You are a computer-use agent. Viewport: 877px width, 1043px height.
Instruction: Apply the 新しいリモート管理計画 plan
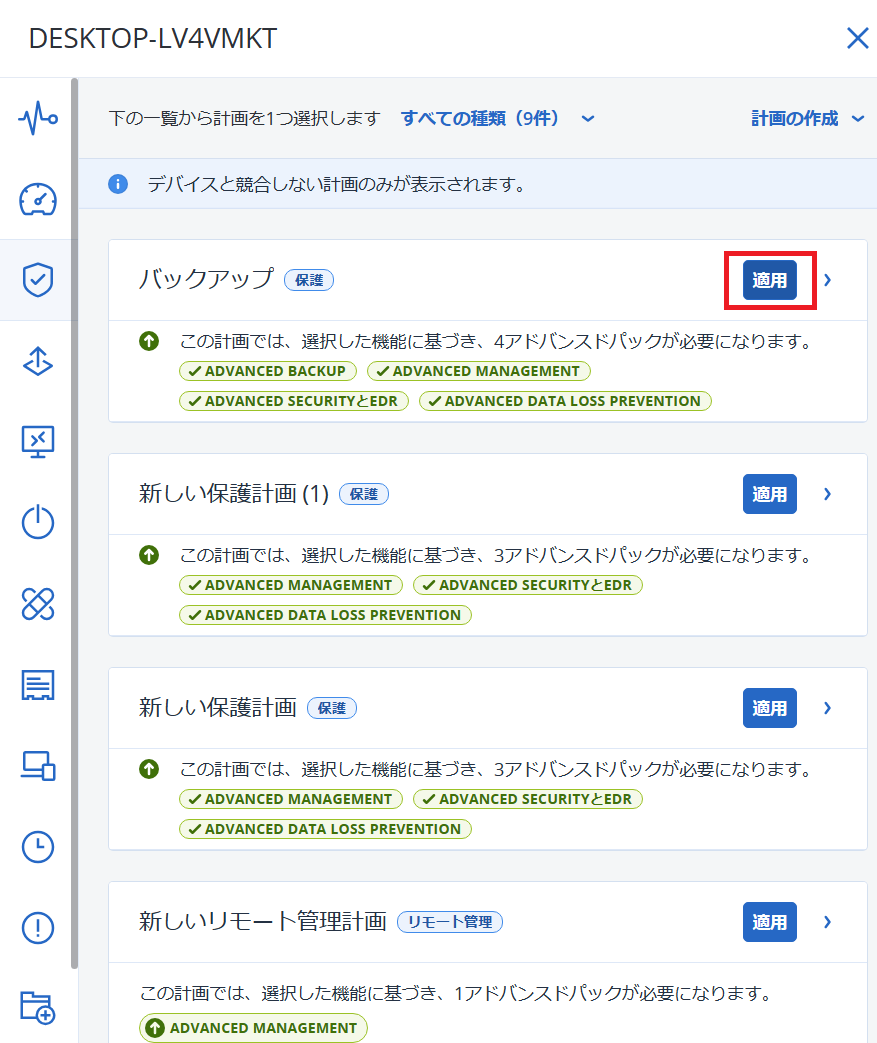[x=770, y=922]
